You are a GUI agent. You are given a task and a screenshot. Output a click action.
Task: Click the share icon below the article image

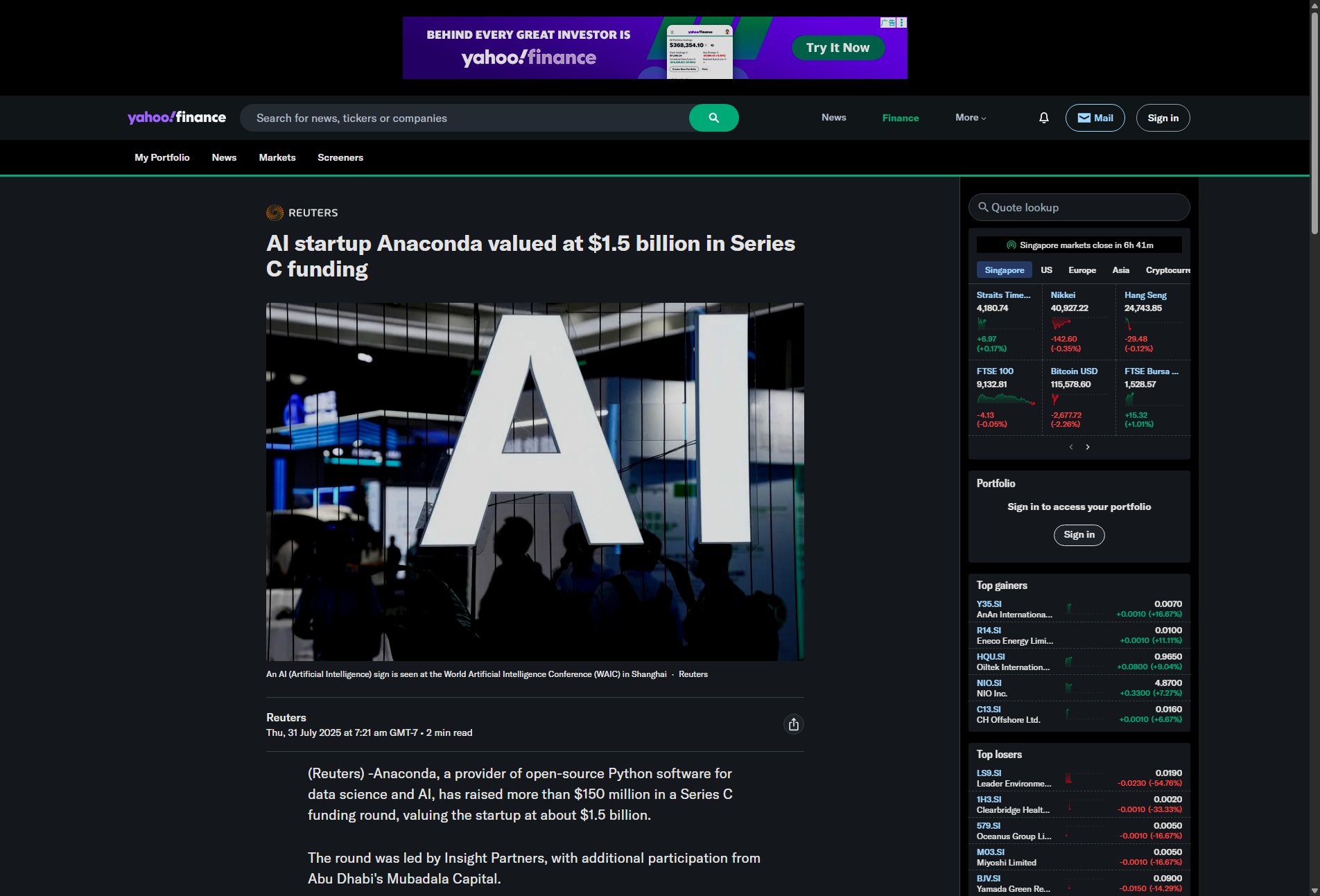(794, 724)
